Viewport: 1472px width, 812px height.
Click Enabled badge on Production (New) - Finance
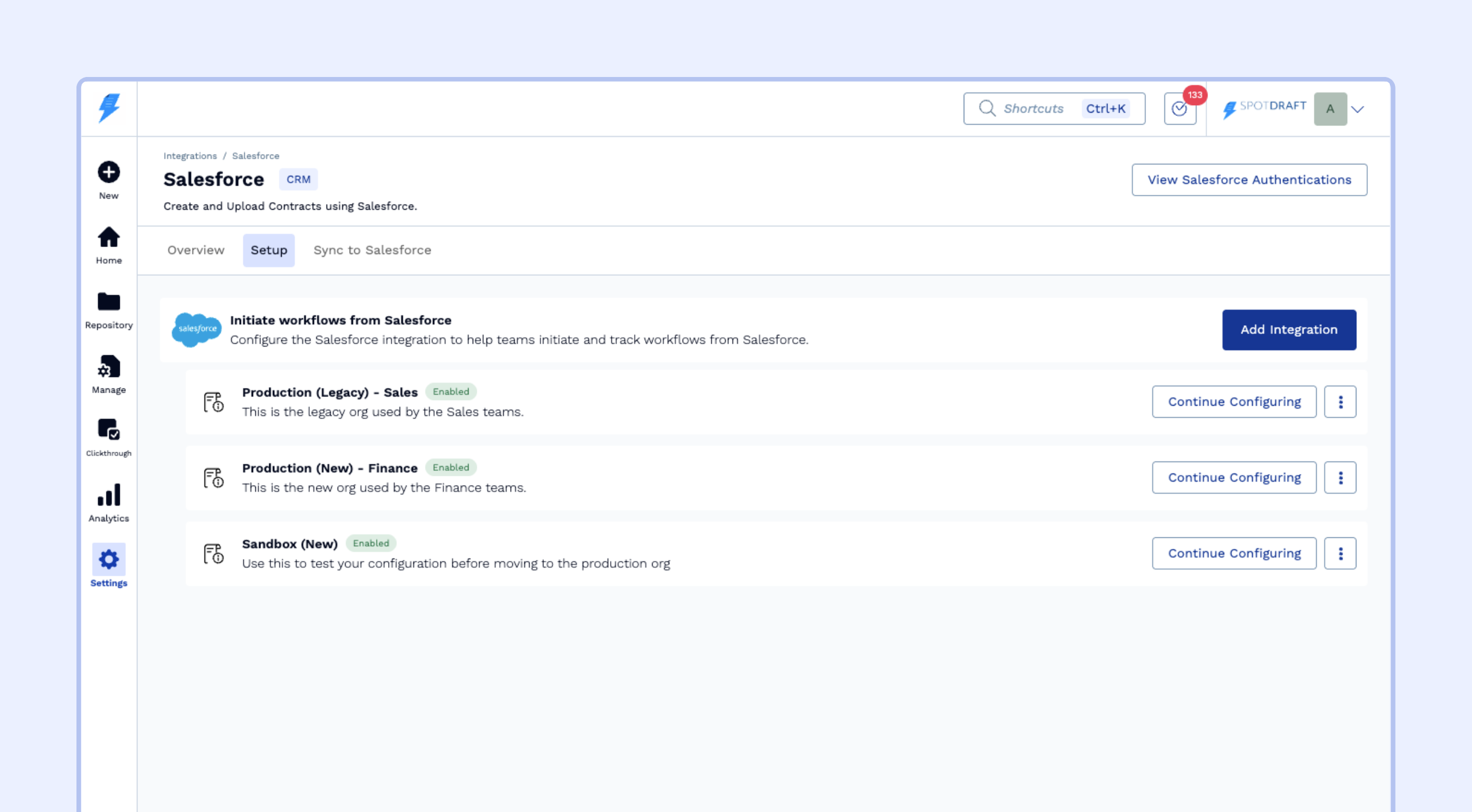click(x=451, y=467)
